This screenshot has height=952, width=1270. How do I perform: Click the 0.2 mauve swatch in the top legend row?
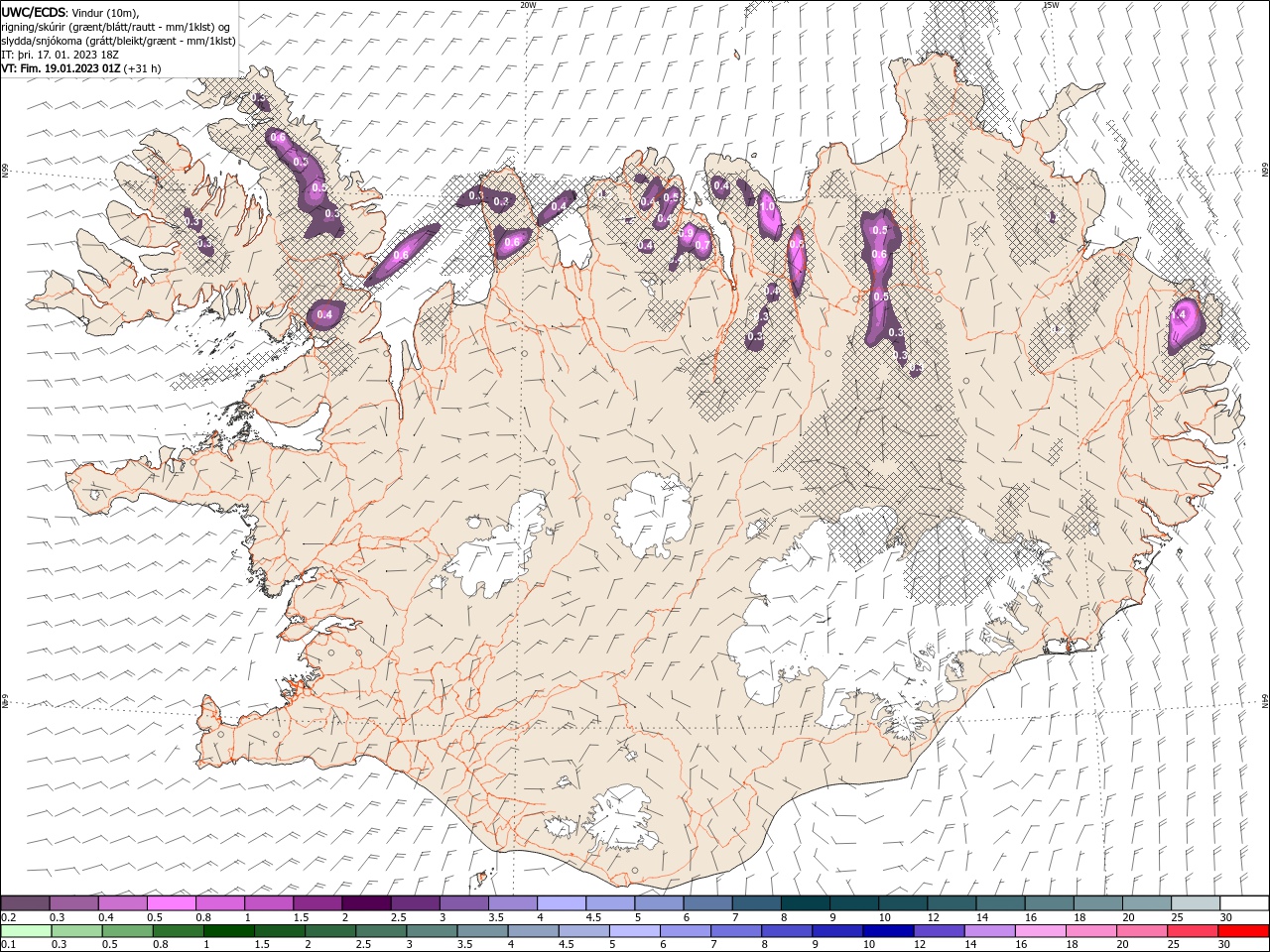(x=25, y=903)
